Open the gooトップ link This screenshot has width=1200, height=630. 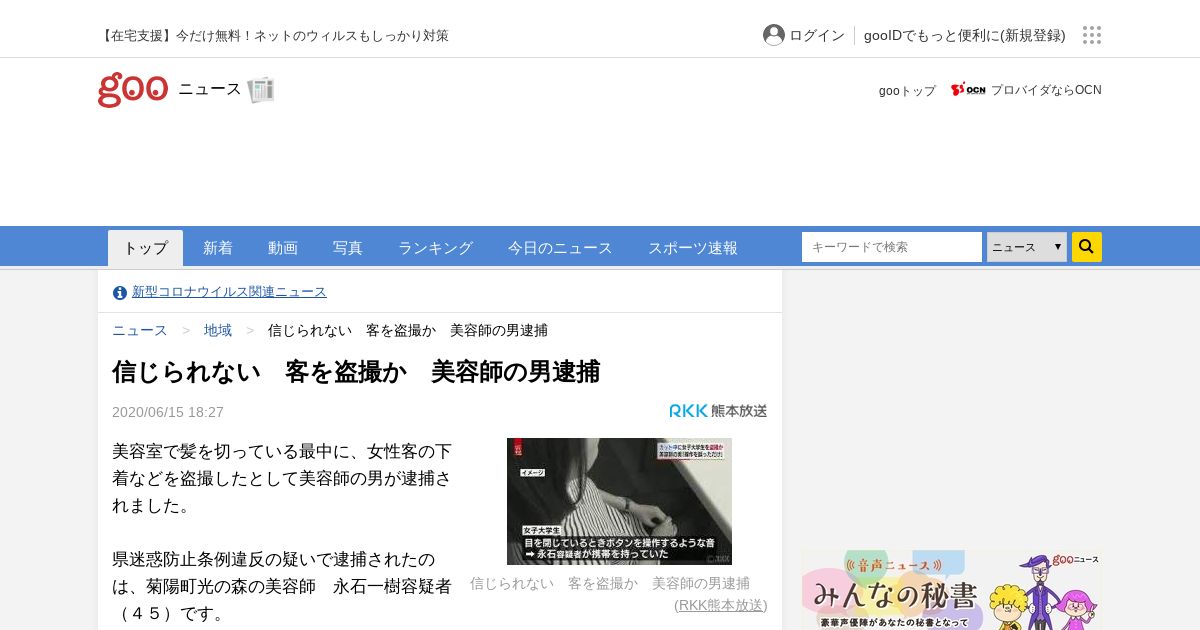coord(907,91)
